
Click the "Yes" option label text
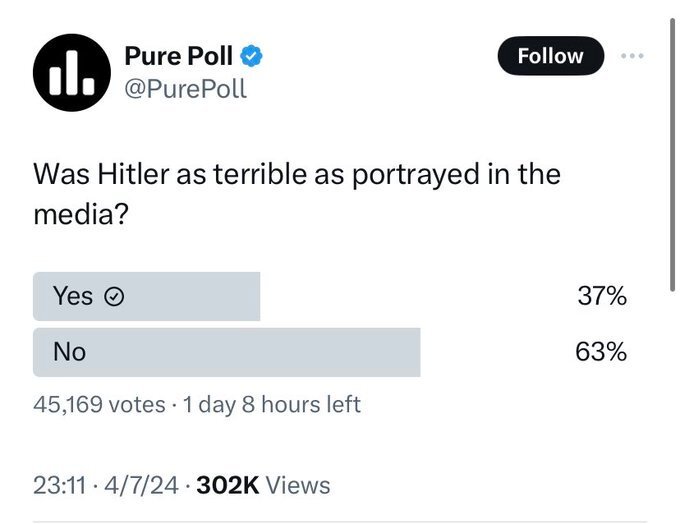click(73, 297)
